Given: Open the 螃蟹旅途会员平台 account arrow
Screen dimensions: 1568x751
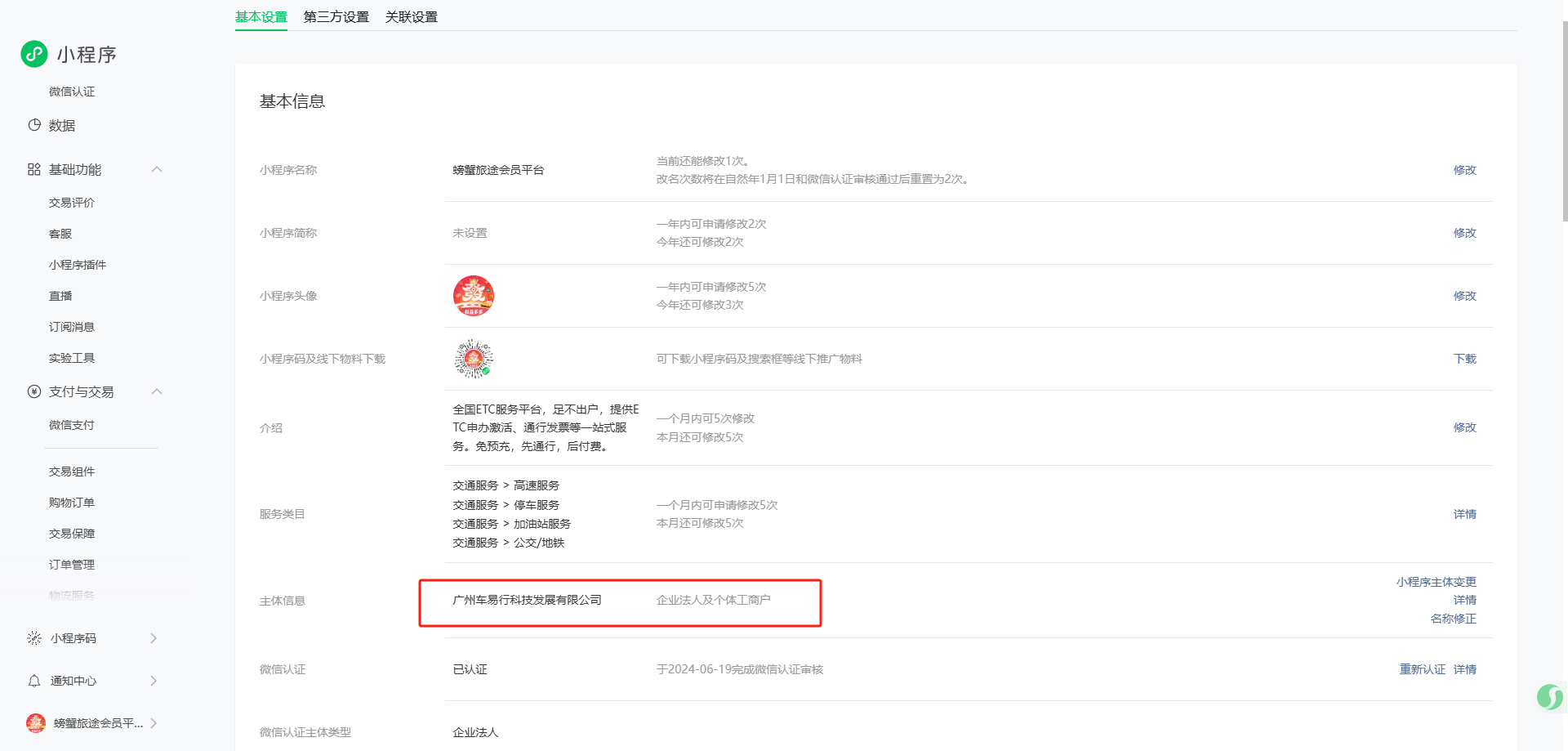Looking at the screenshot, I should click(154, 723).
